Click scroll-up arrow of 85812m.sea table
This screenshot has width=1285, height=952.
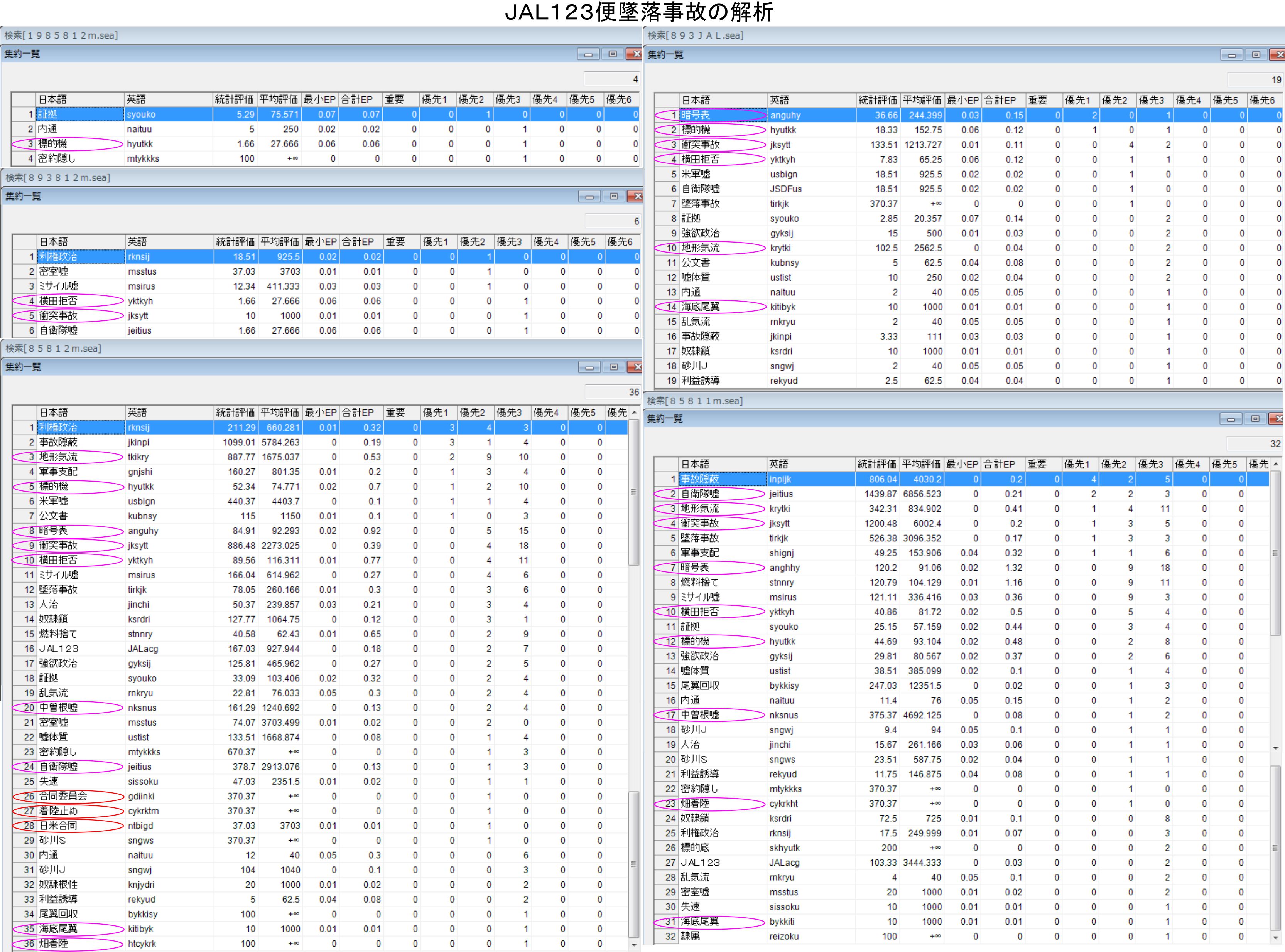634,413
